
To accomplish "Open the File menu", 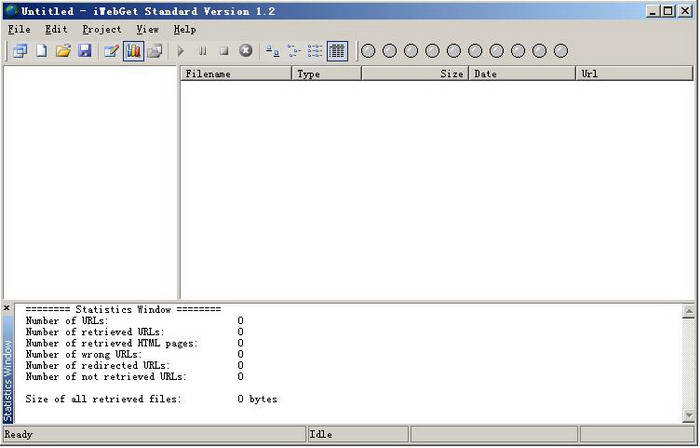I will click(19, 29).
